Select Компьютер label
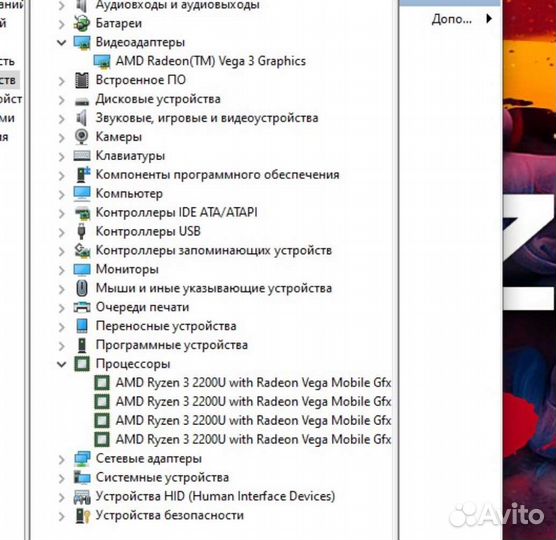556x540 pixels. [x=129, y=194]
